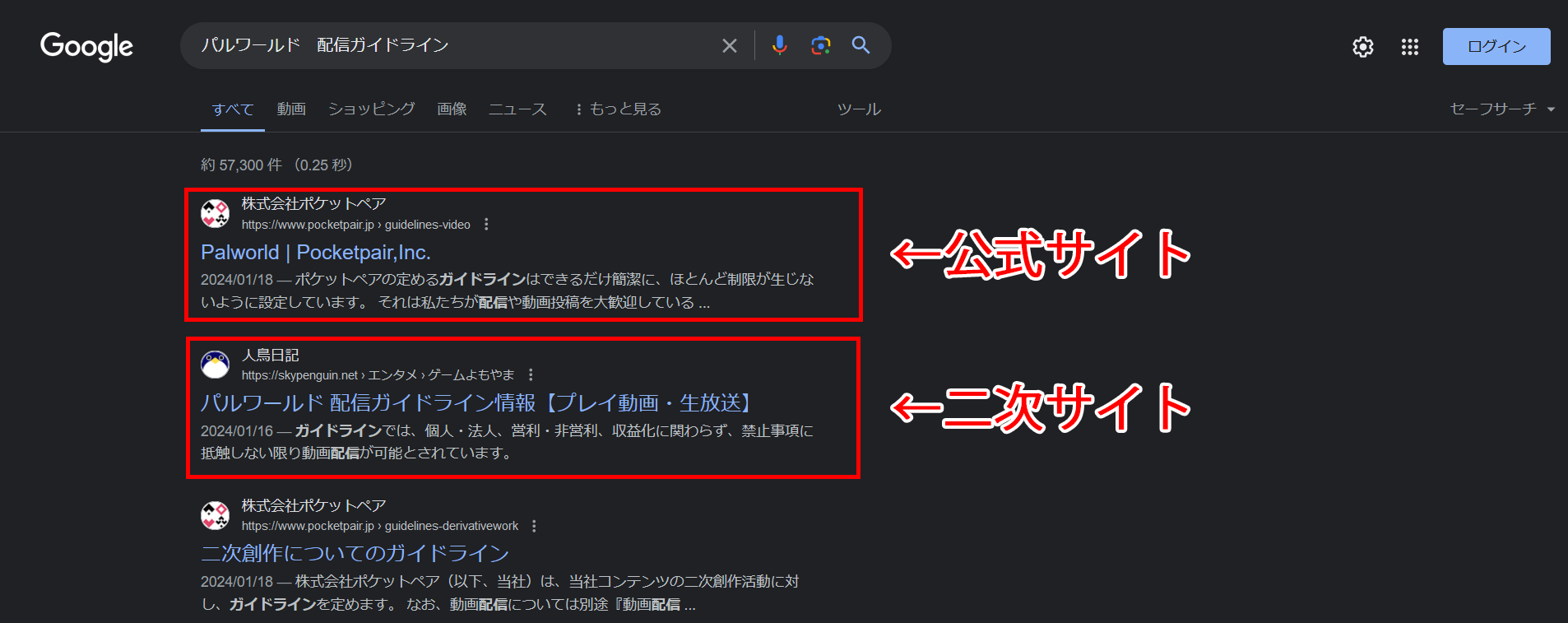This screenshot has width=1568, height=623.
Task: Click 株式会社ポケットペア name in third result
Action: point(313,505)
